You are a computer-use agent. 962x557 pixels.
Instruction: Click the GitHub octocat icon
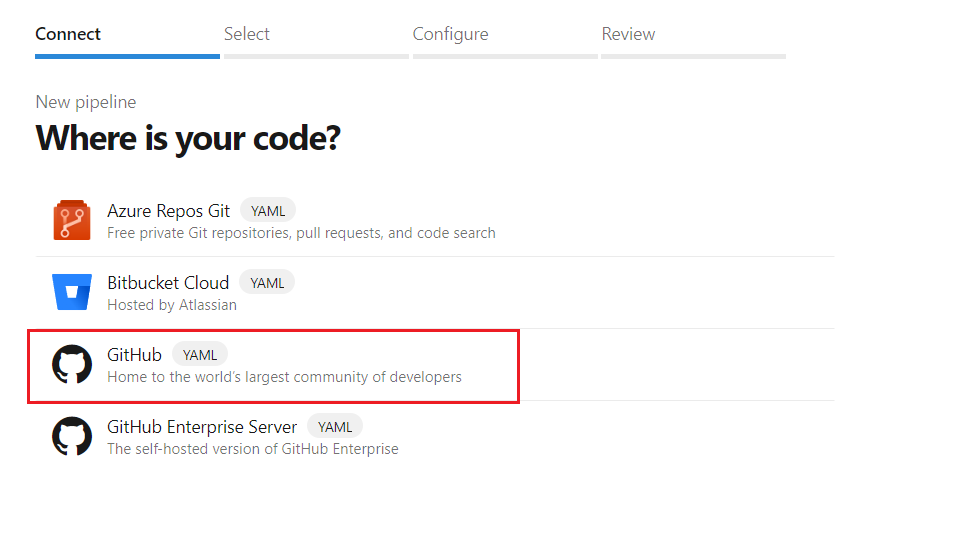click(72, 364)
